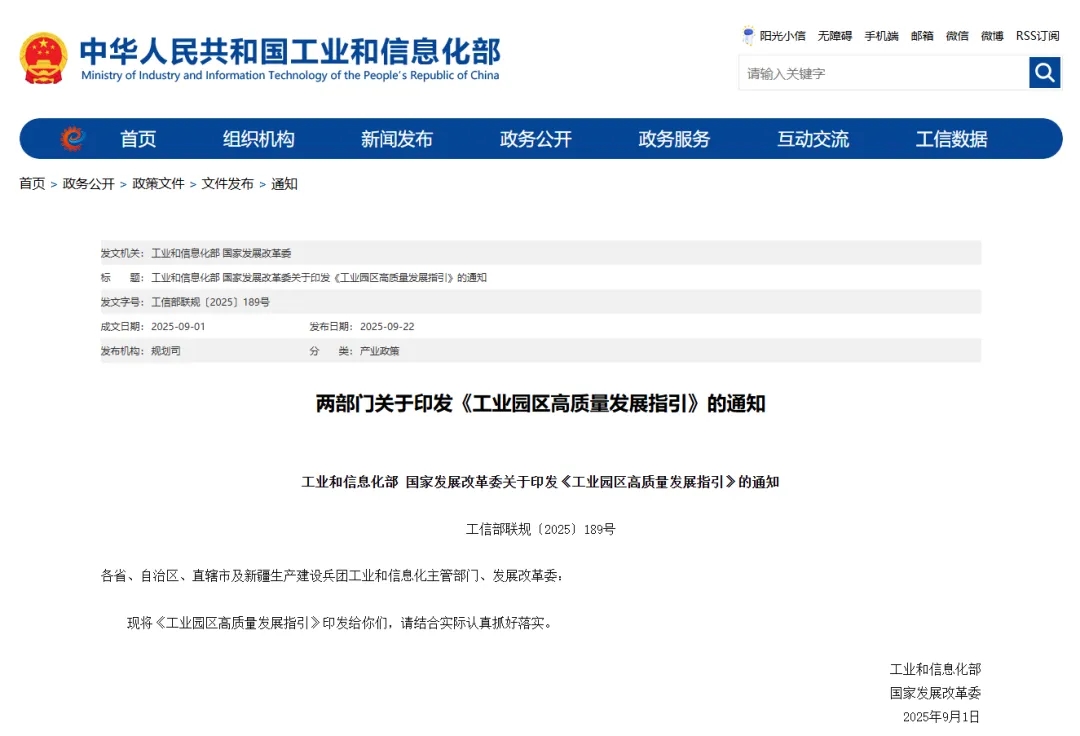Click the 无障碍 accessibility link

pos(835,36)
